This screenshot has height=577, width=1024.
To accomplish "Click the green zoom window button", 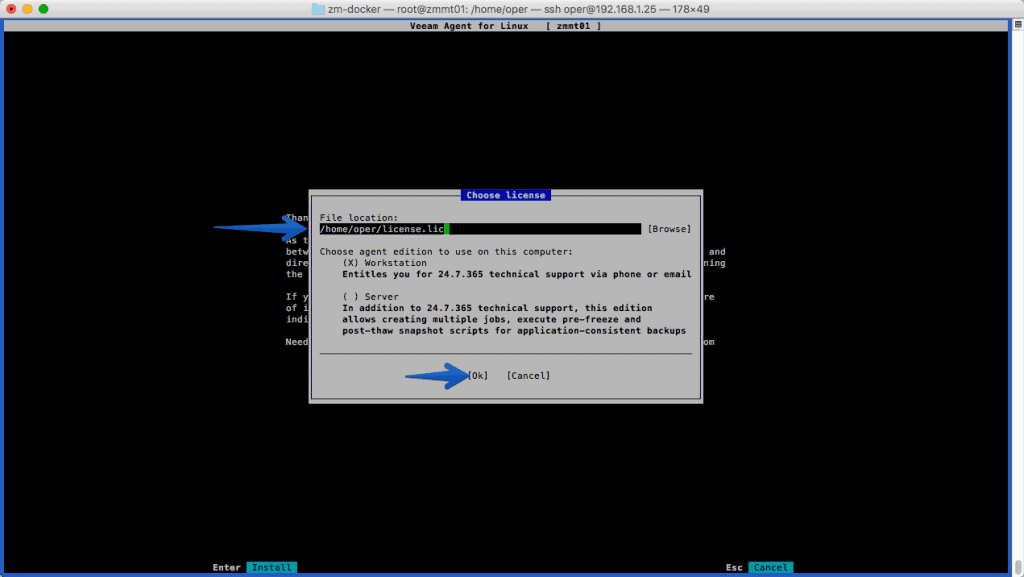I will 44,9.
